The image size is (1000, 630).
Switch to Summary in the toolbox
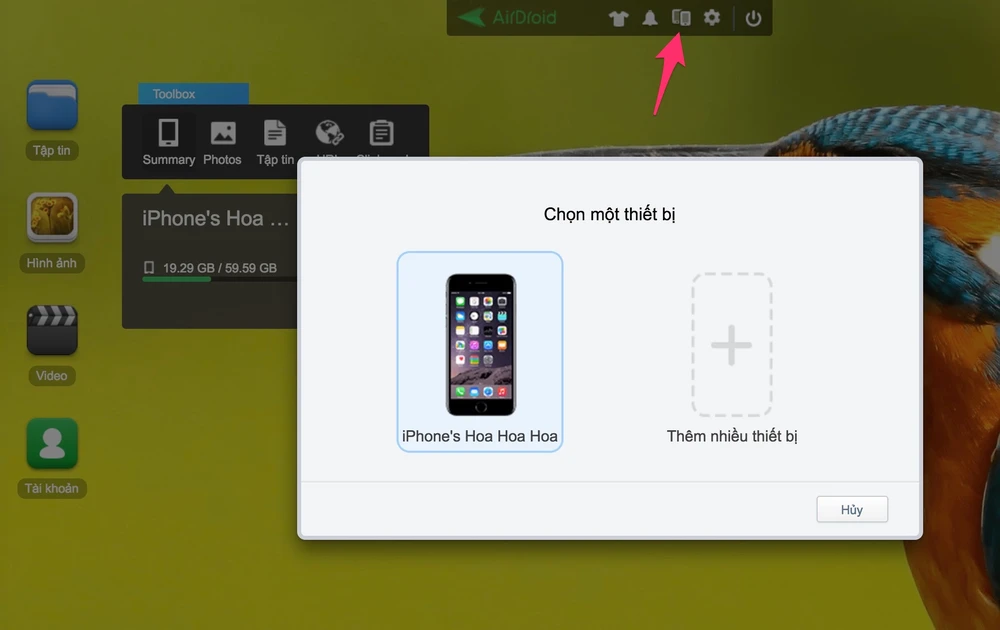(169, 141)
